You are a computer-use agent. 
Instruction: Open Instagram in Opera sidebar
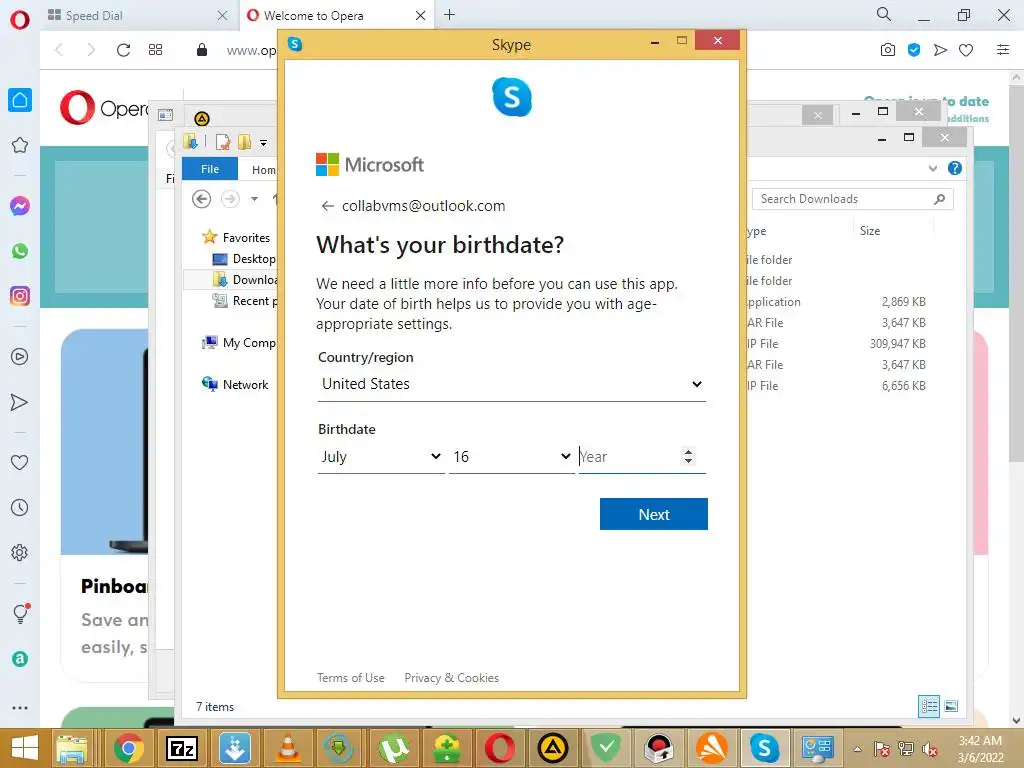(x=20, y=296)
